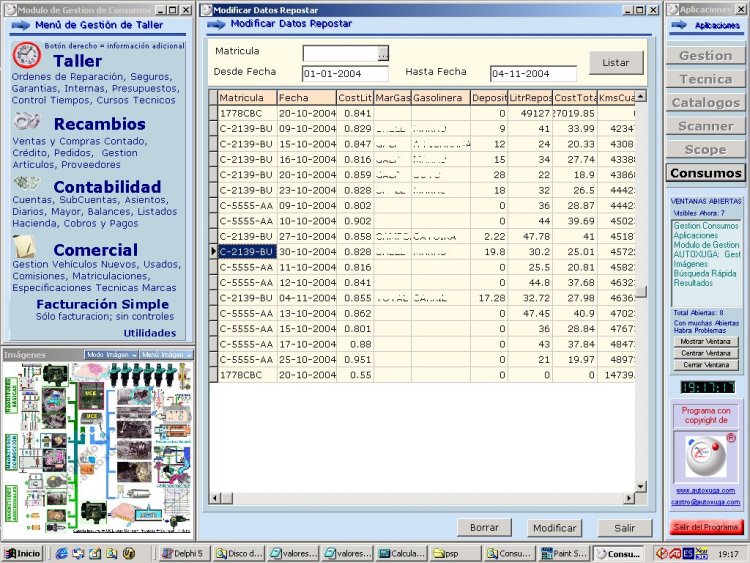Viewport: 750px width, 563px height.
Task: Select Resultados in open windows list
Action: [693, 283]
